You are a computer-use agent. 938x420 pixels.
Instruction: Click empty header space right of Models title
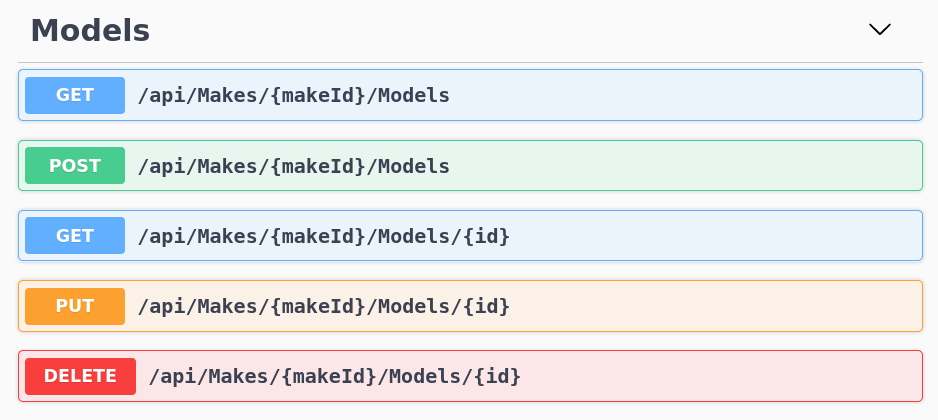click(x=500, y=31)
